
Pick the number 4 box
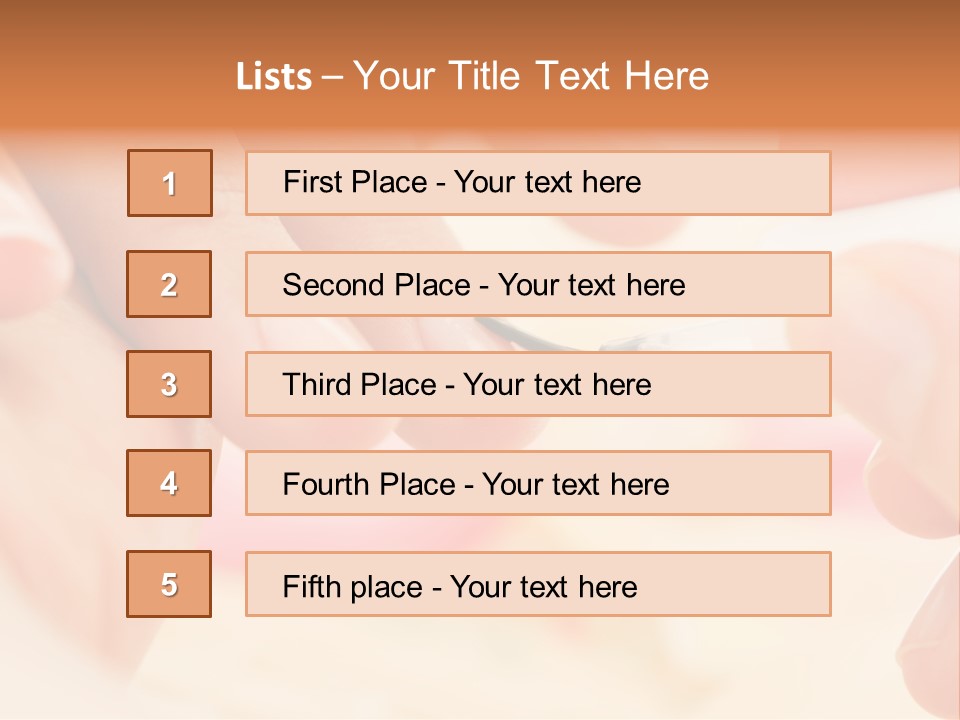(169, 484)
